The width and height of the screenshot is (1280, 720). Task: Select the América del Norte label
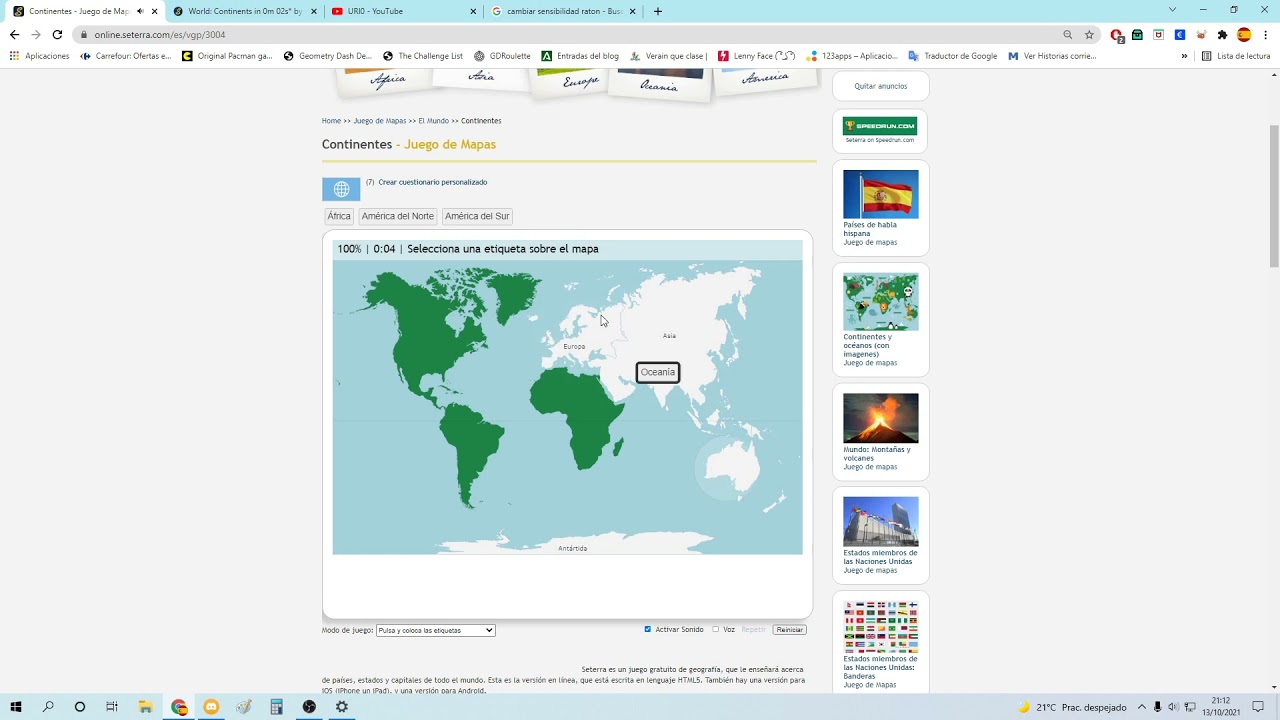click(398, 216)
